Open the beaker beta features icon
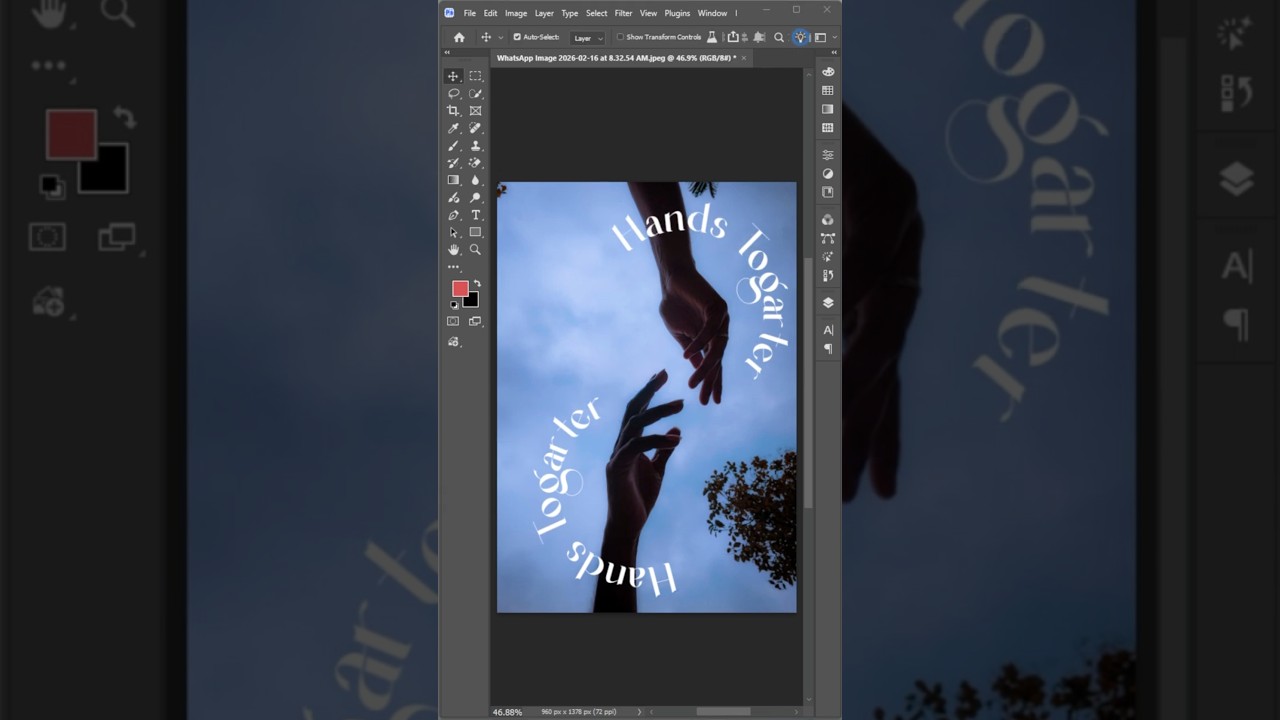The width and height of the screenshot is (1280, 720). click(712, 37)
